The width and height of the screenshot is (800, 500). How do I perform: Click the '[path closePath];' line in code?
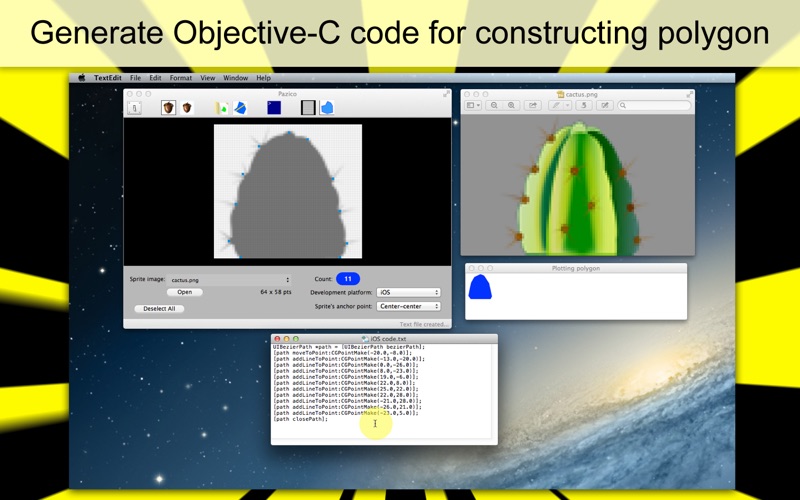(300, 419)
